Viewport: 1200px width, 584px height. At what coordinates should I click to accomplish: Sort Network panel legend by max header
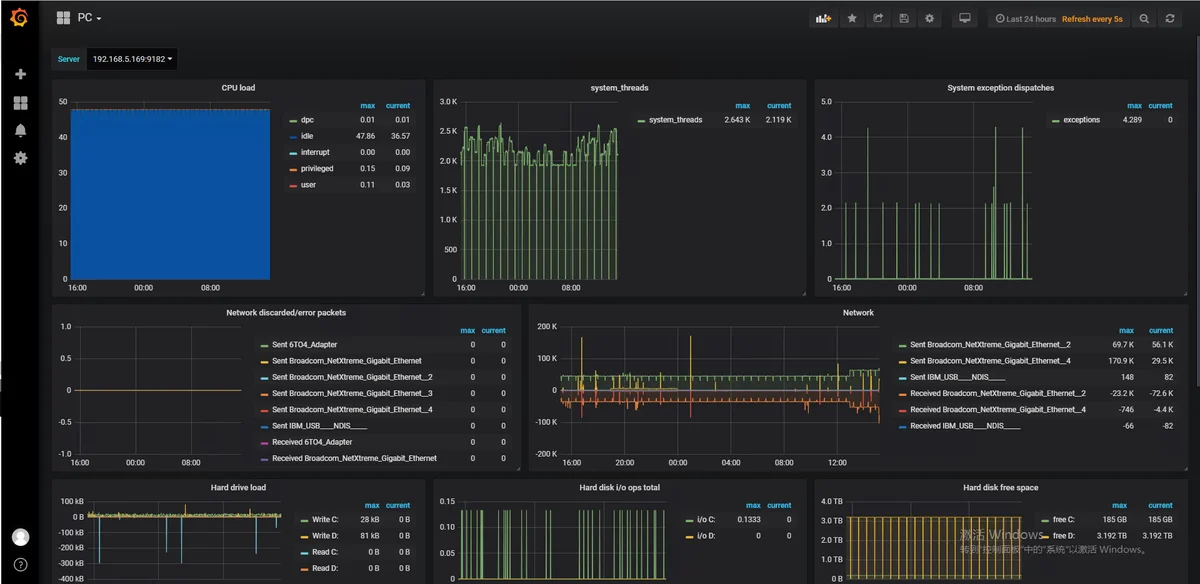click(x=1126, y=330)
